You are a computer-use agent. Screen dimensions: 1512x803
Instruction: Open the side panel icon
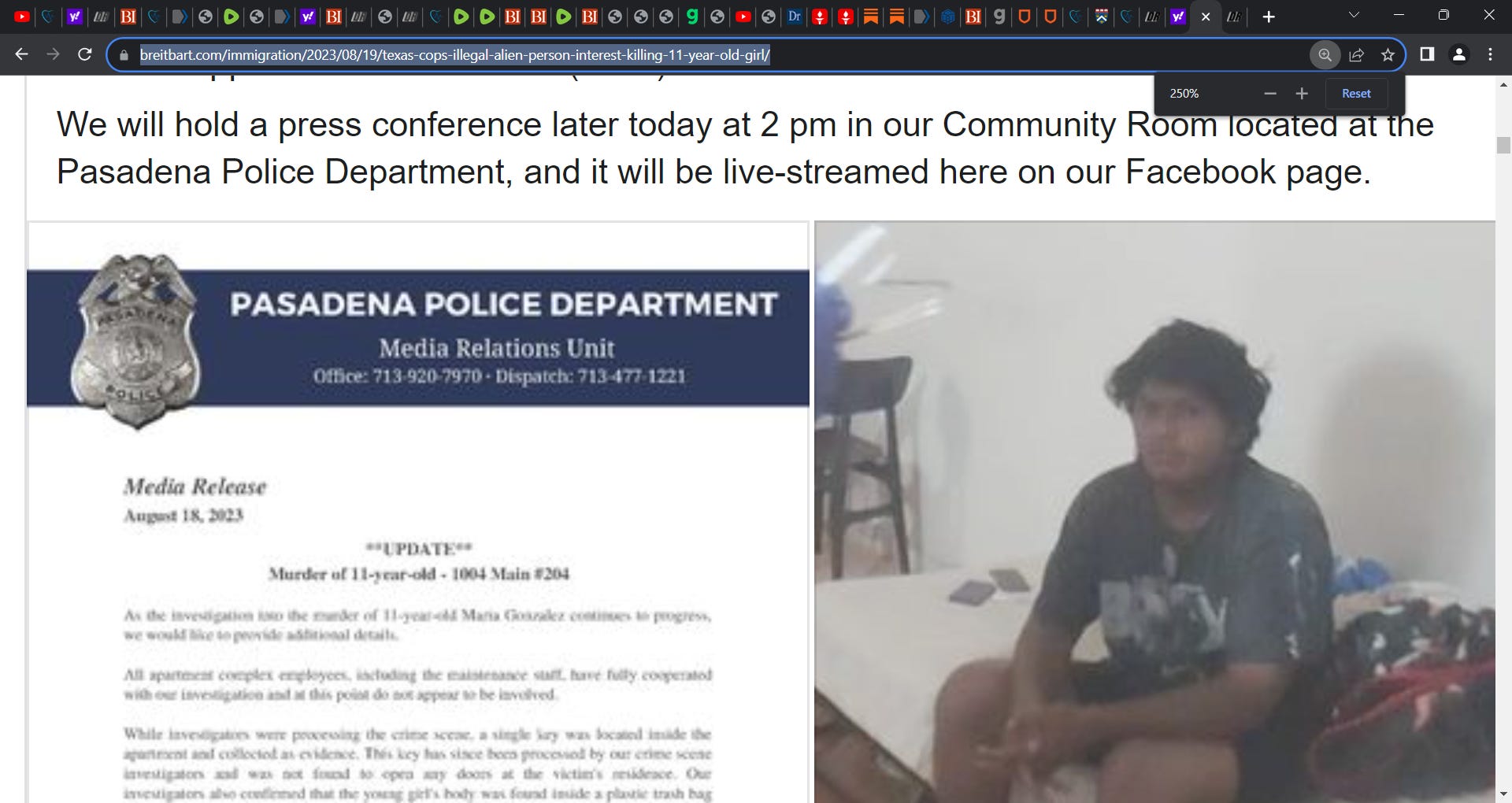tap(1427, 54)
